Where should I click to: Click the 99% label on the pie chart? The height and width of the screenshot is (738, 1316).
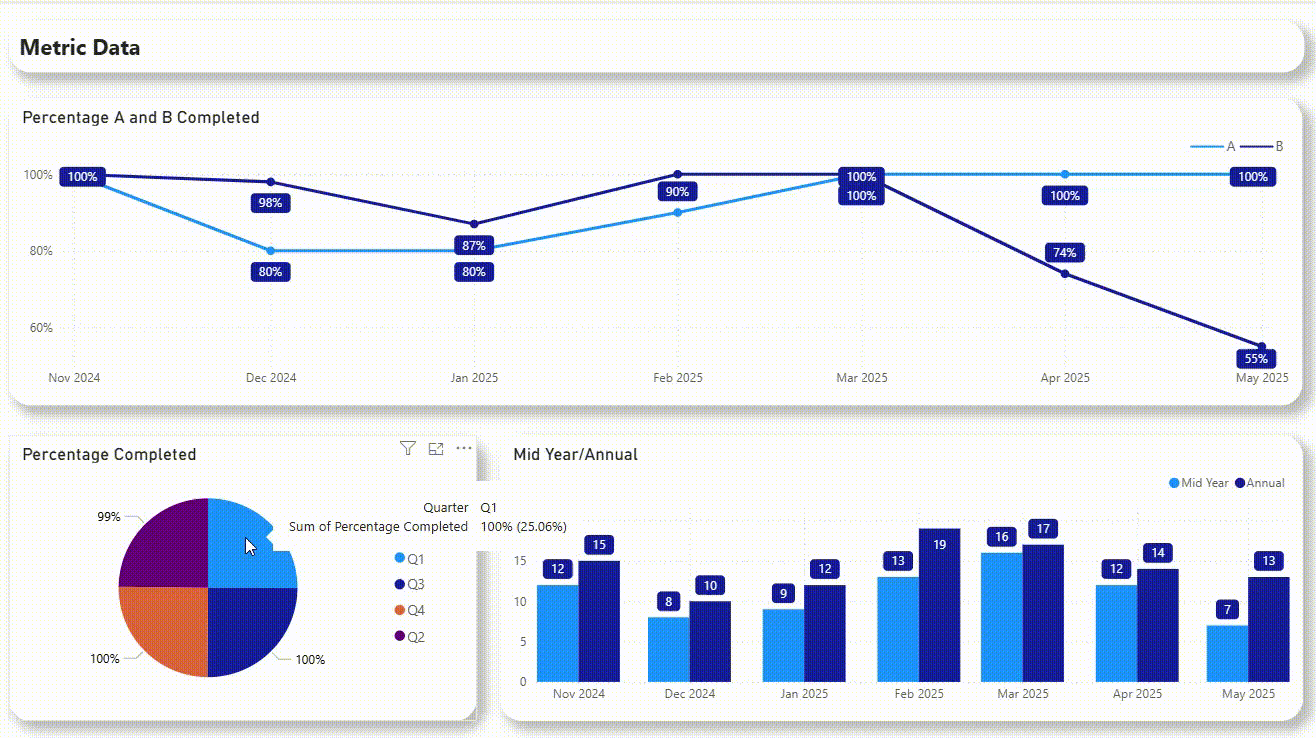[109, 517]
